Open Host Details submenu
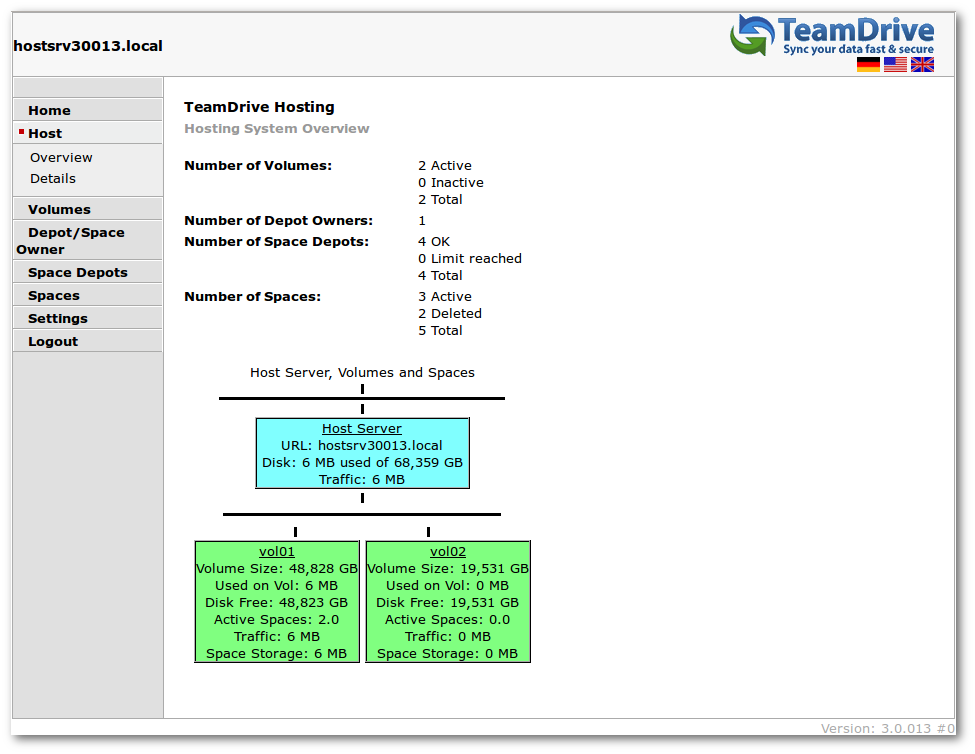975x754 pixels. click(53, 179)
